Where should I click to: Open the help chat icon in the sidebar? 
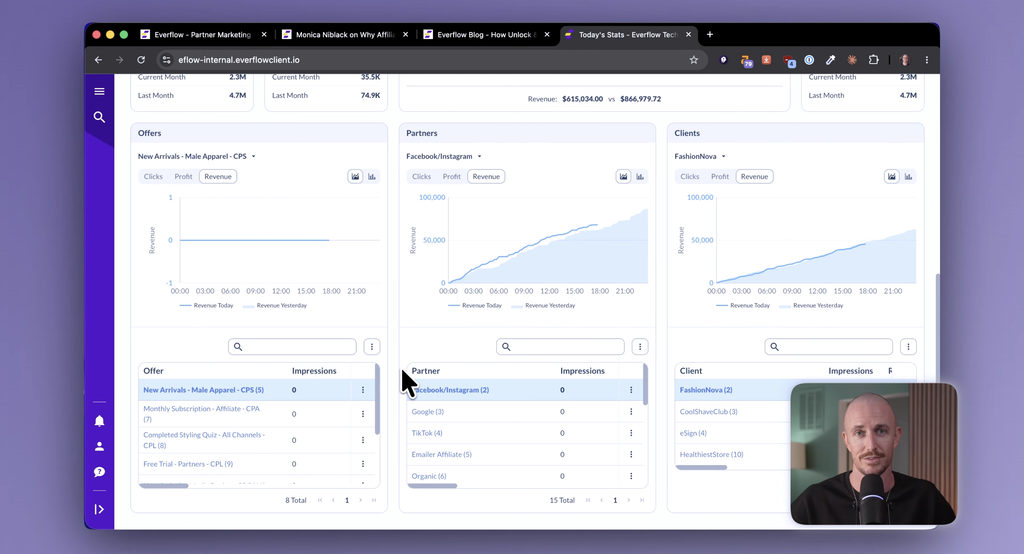click(x=99, y=472)
